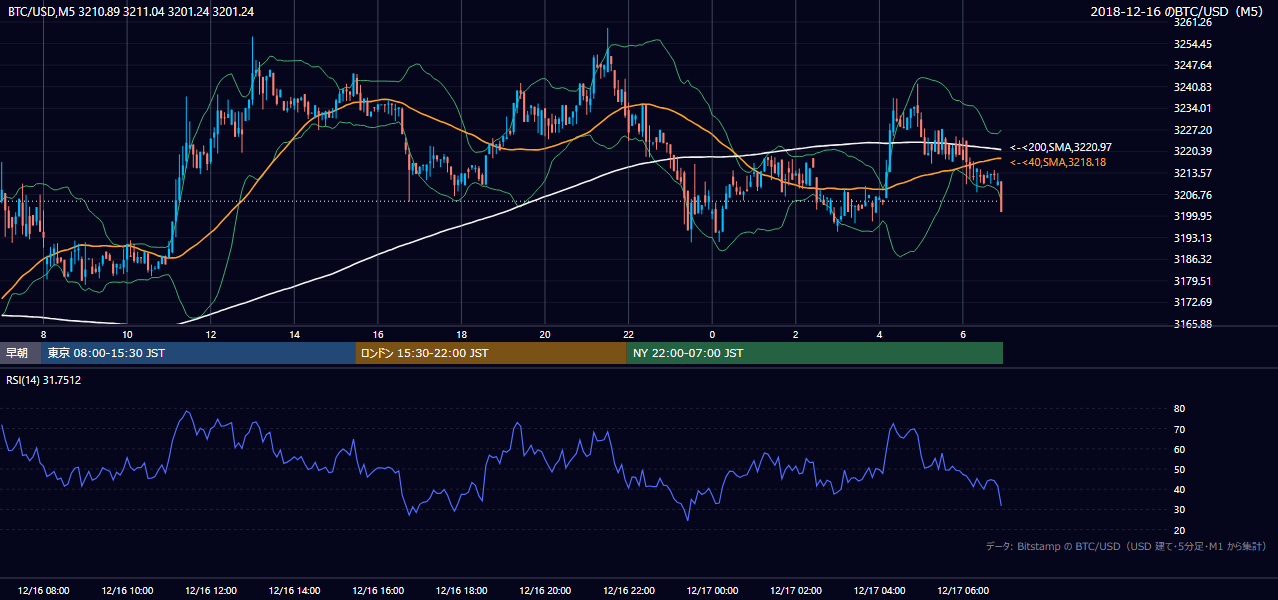
Task: Click the 12/16 18:00 time label
Action: click(x=461, y=591)
